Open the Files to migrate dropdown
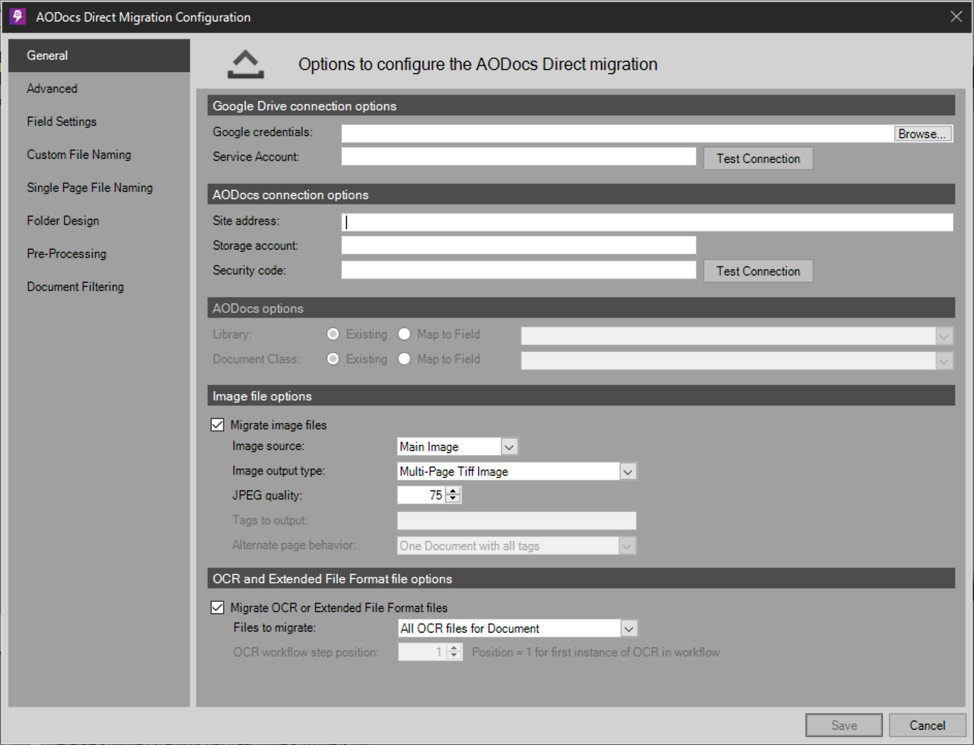 629,629
